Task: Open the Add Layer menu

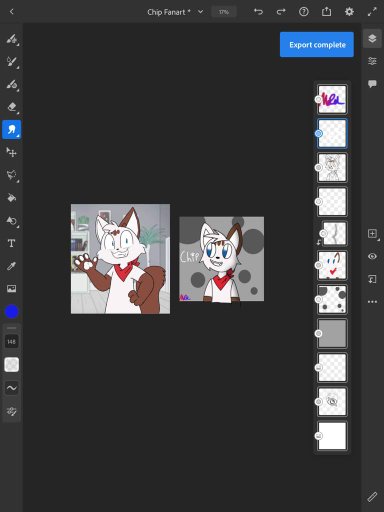Action: tap(372, 234)
